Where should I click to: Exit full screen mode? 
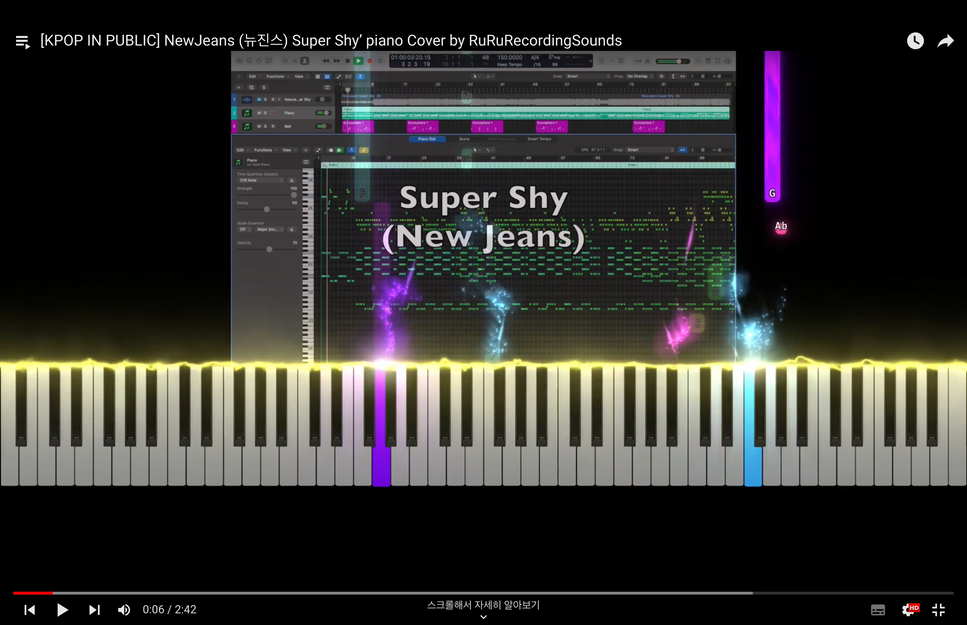938,609
